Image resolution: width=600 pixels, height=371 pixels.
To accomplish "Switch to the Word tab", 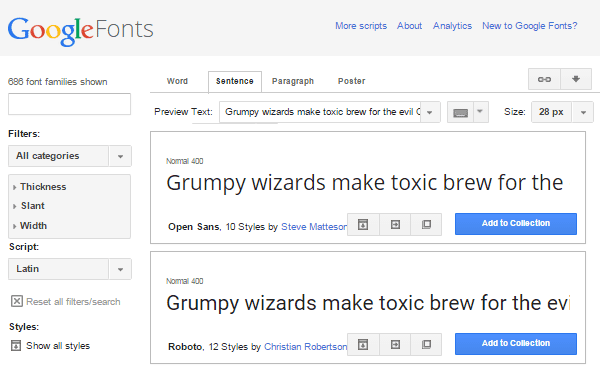I will point(177,81).
